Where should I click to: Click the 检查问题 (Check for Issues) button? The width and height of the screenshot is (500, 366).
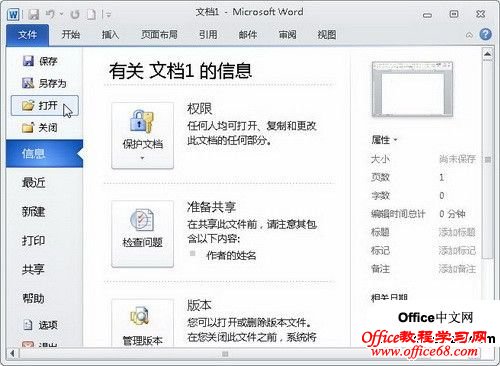click(x=143, y=234)
